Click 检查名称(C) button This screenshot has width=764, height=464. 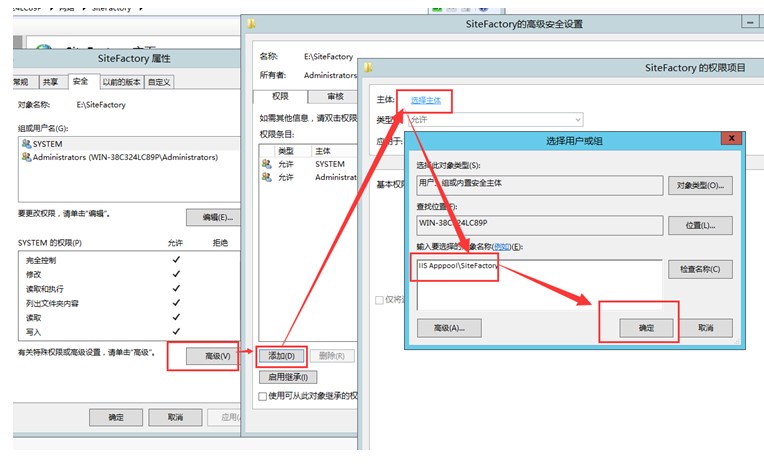tap(706, 269)
